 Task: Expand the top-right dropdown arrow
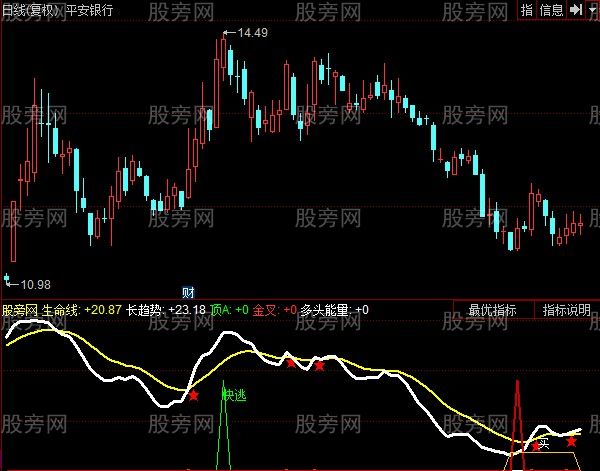591,9
